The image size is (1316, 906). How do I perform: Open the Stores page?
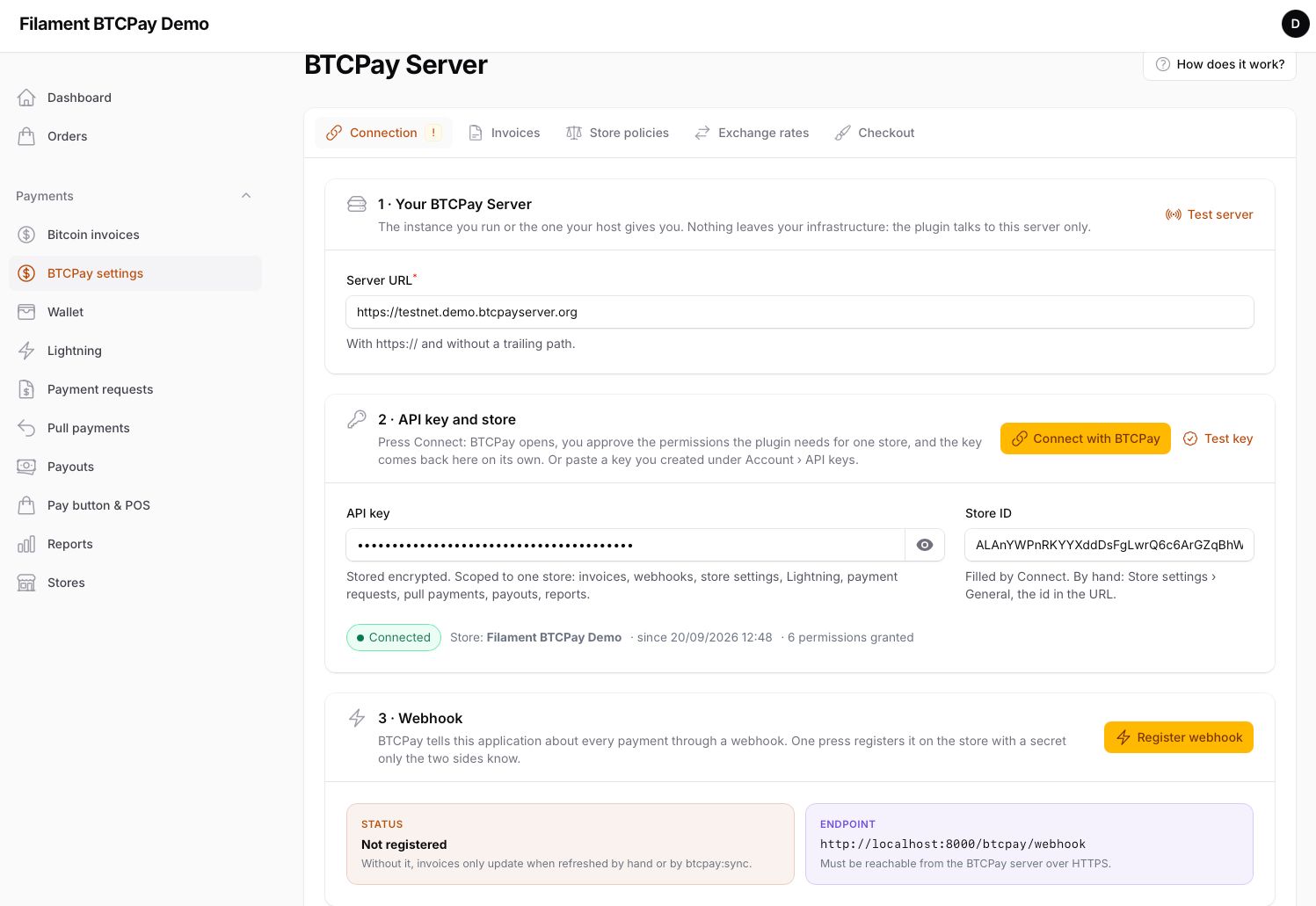135,583
